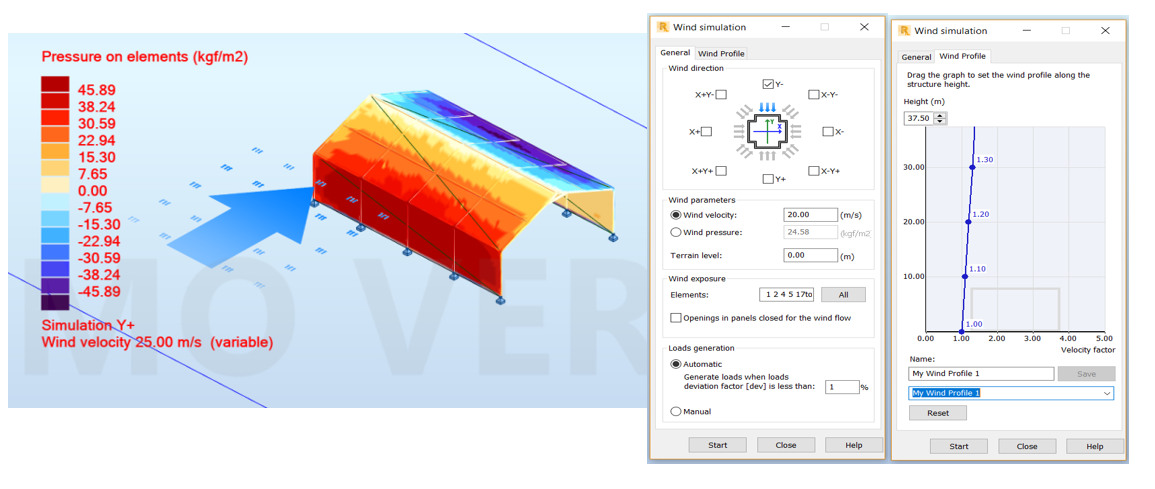Click the Elements list input field

[x=787, y=295]
